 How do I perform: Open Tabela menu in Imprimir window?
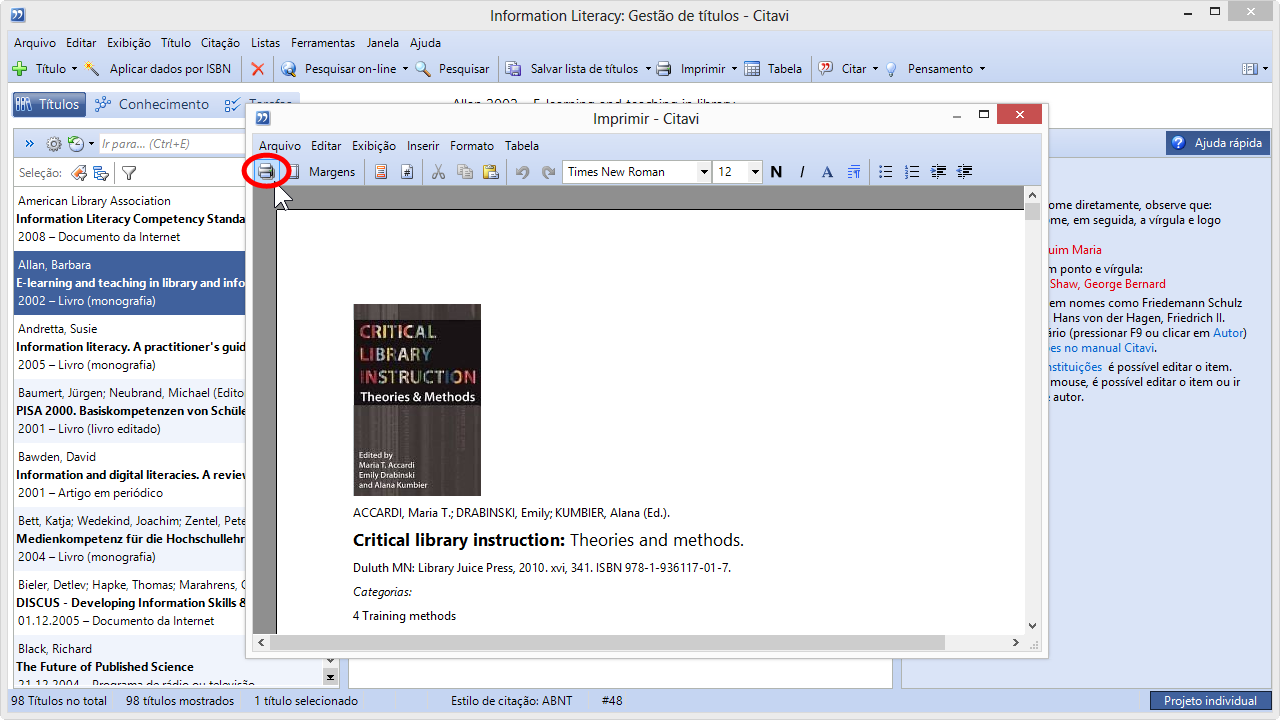pos(522,146)
